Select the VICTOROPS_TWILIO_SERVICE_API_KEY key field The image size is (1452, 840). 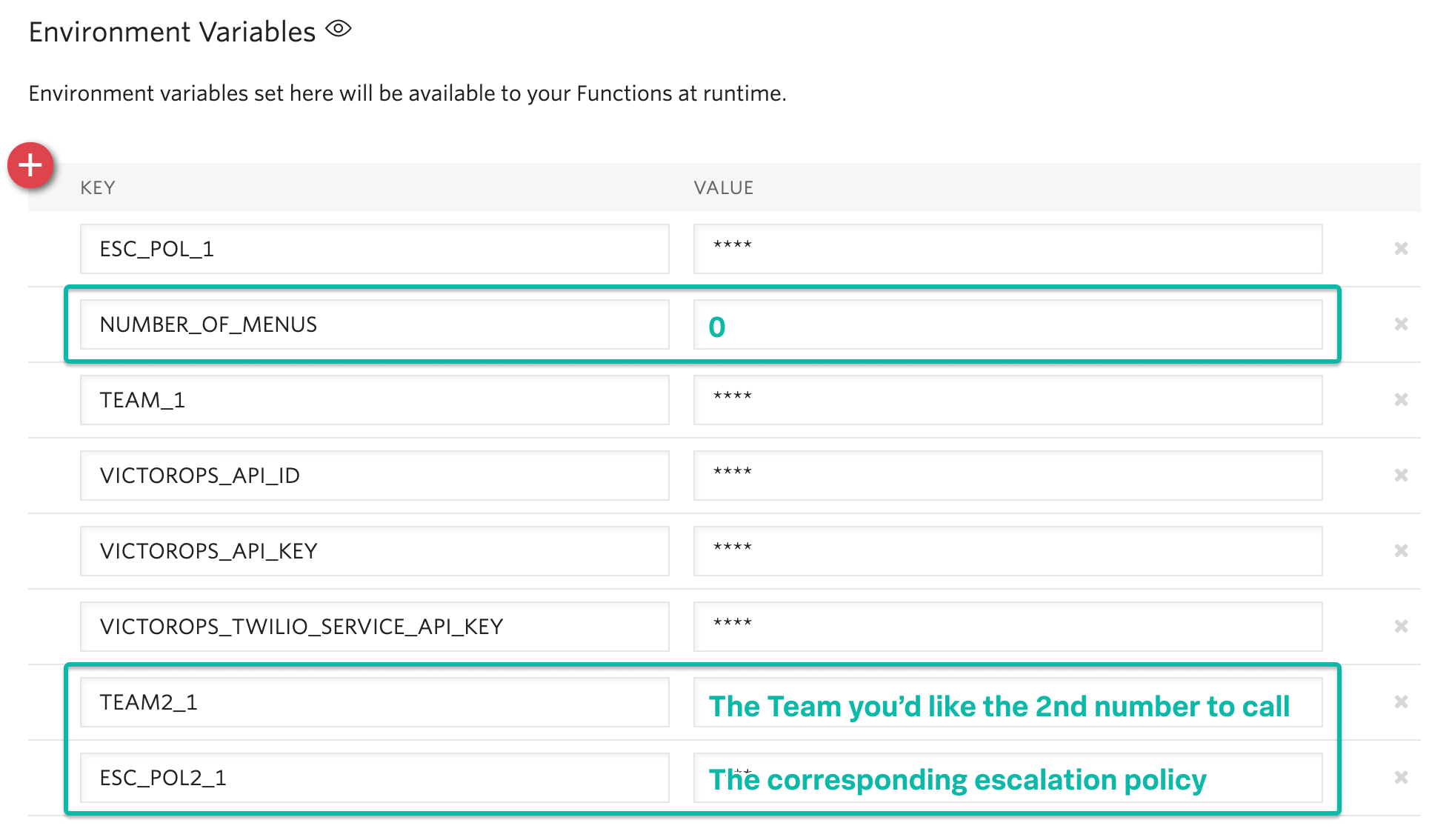[374, 627]
